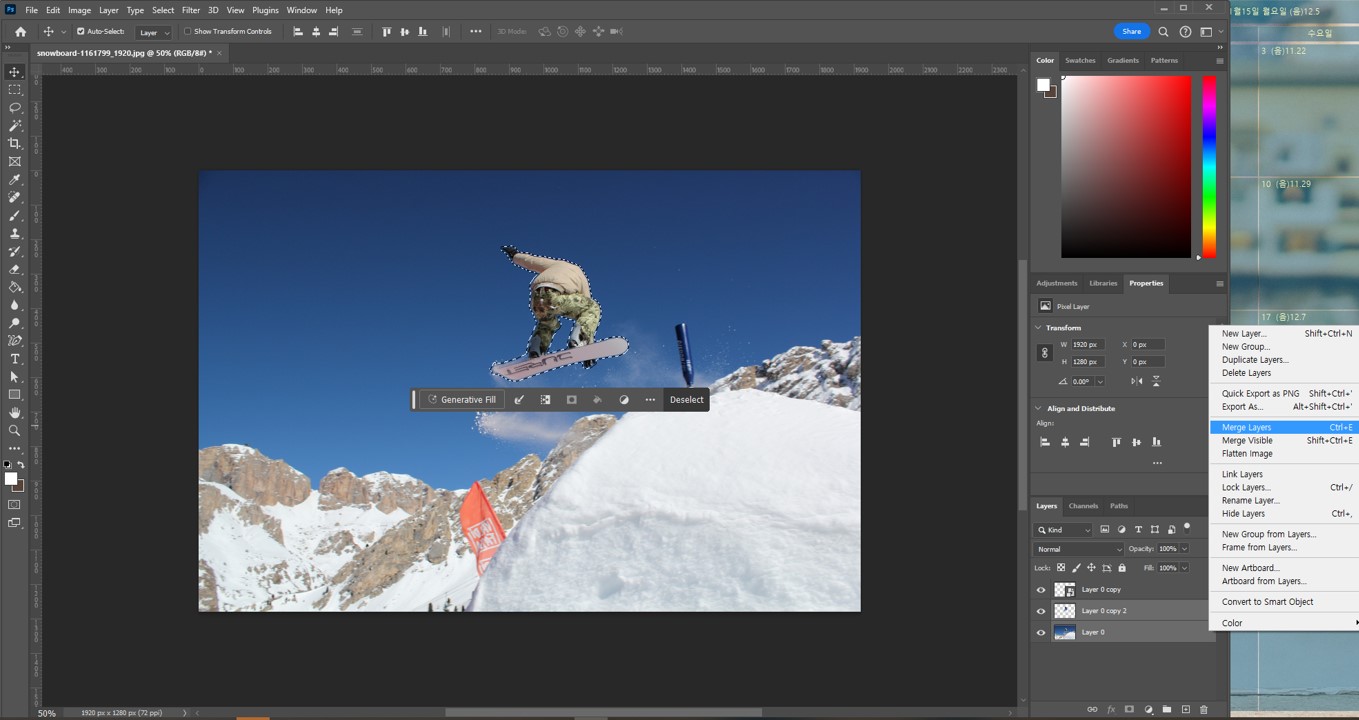Image resolution: width=1359 pixels, height=720 pixels.
Task: Click the Home icon in options bar
Action: pyautogui.click(x=20, y=31)
